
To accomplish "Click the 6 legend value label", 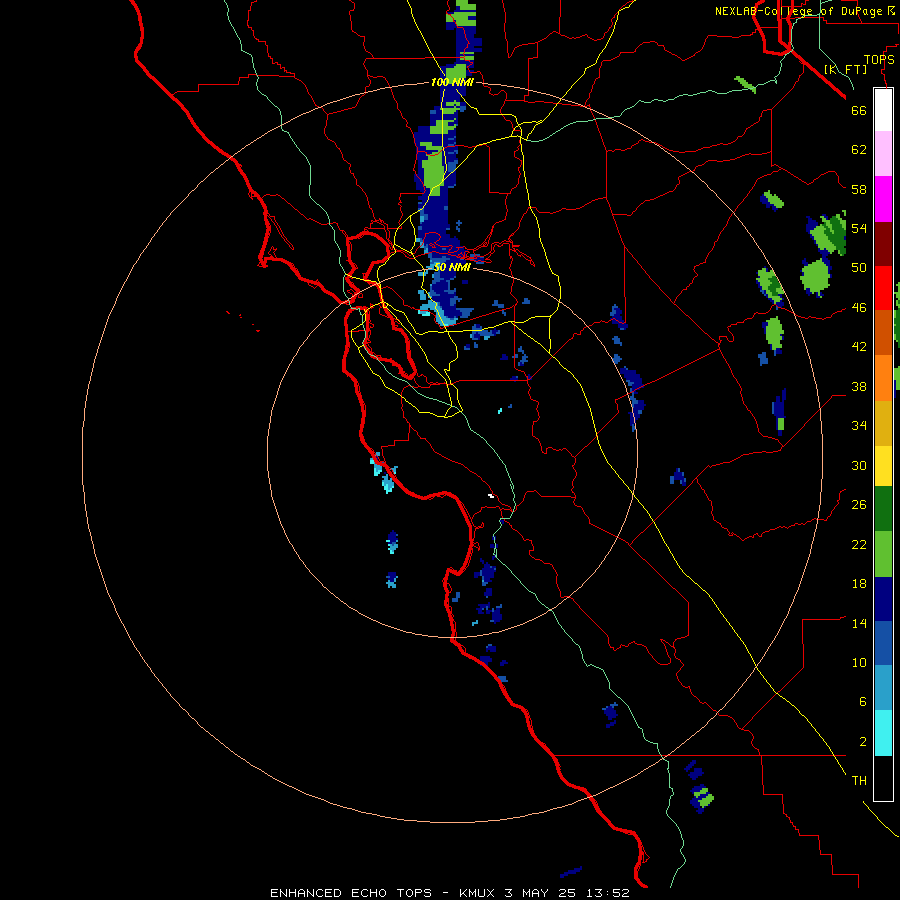I will pos(863,702).
